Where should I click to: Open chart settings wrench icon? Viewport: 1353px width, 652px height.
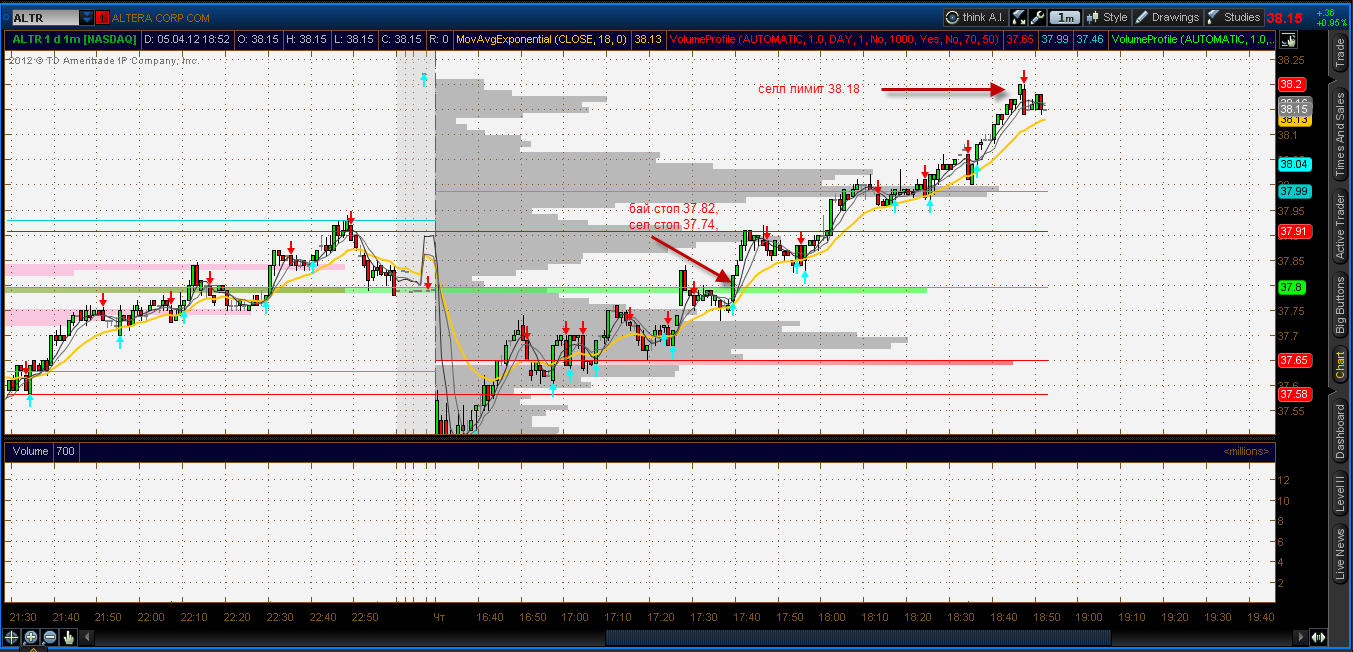(1037, 17)
